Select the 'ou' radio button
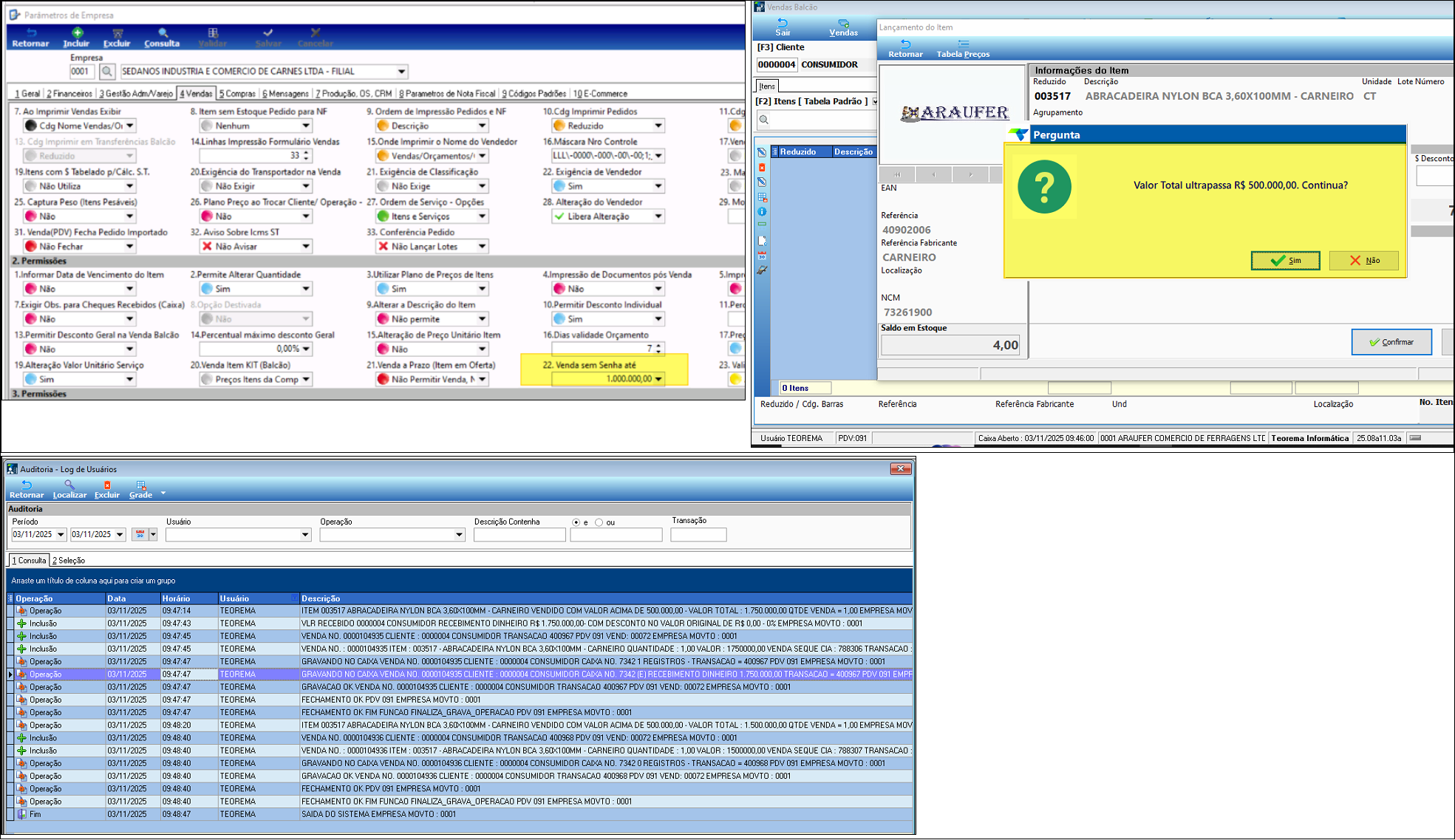This screenshot has width=1455, height=840. [599, 522]
